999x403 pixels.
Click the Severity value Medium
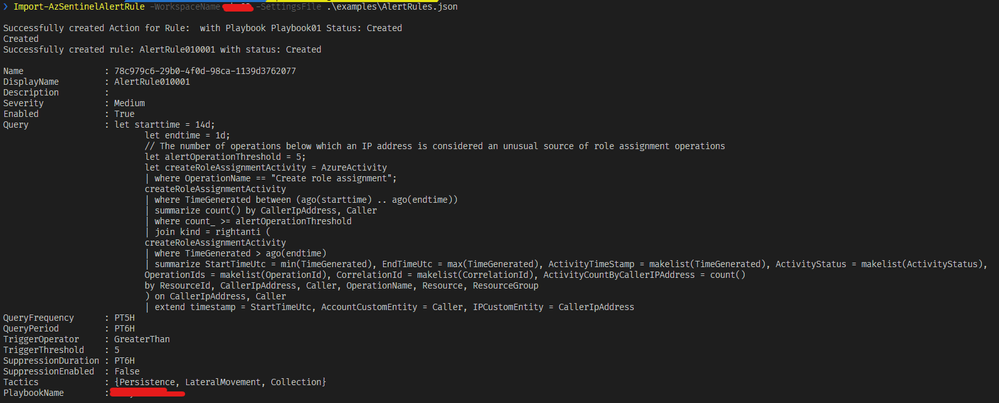129,103
